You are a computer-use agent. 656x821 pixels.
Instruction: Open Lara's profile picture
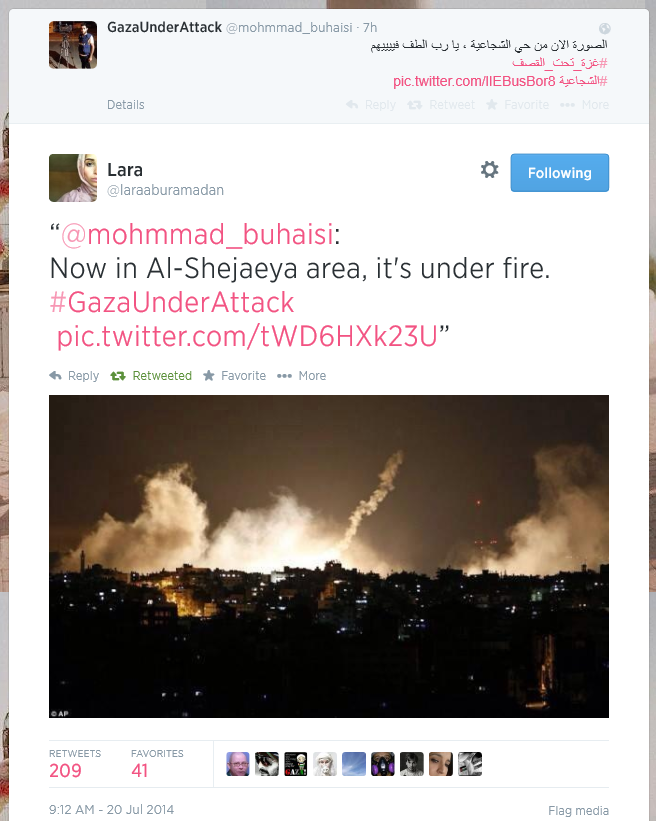click(x=73, y=178)
